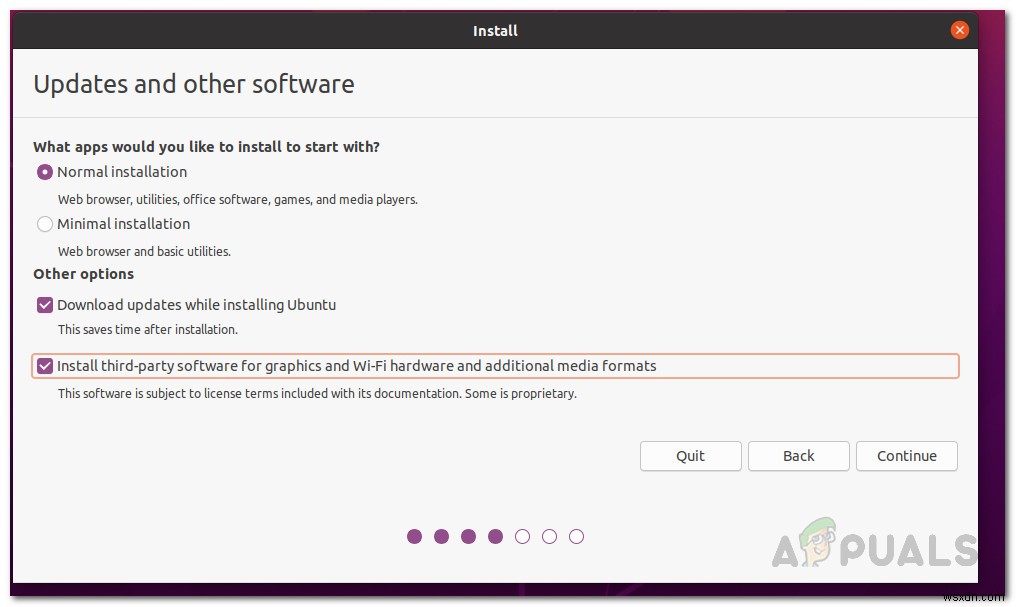Click the first filled progress dot
The width and height of the screenshot is (1016, 607).
pyautogui.click(x=415, y=537)
